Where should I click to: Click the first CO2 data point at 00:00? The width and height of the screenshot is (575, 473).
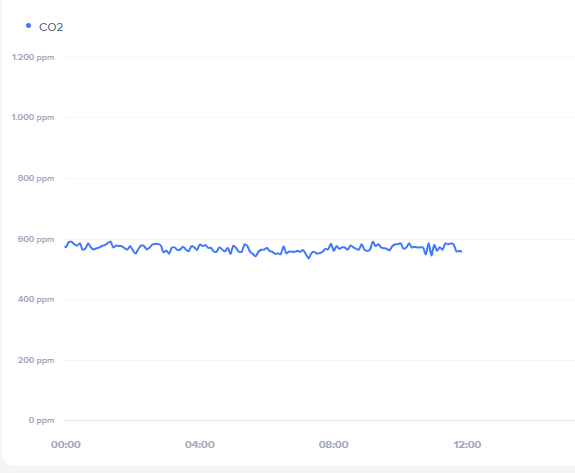[66, 247]
